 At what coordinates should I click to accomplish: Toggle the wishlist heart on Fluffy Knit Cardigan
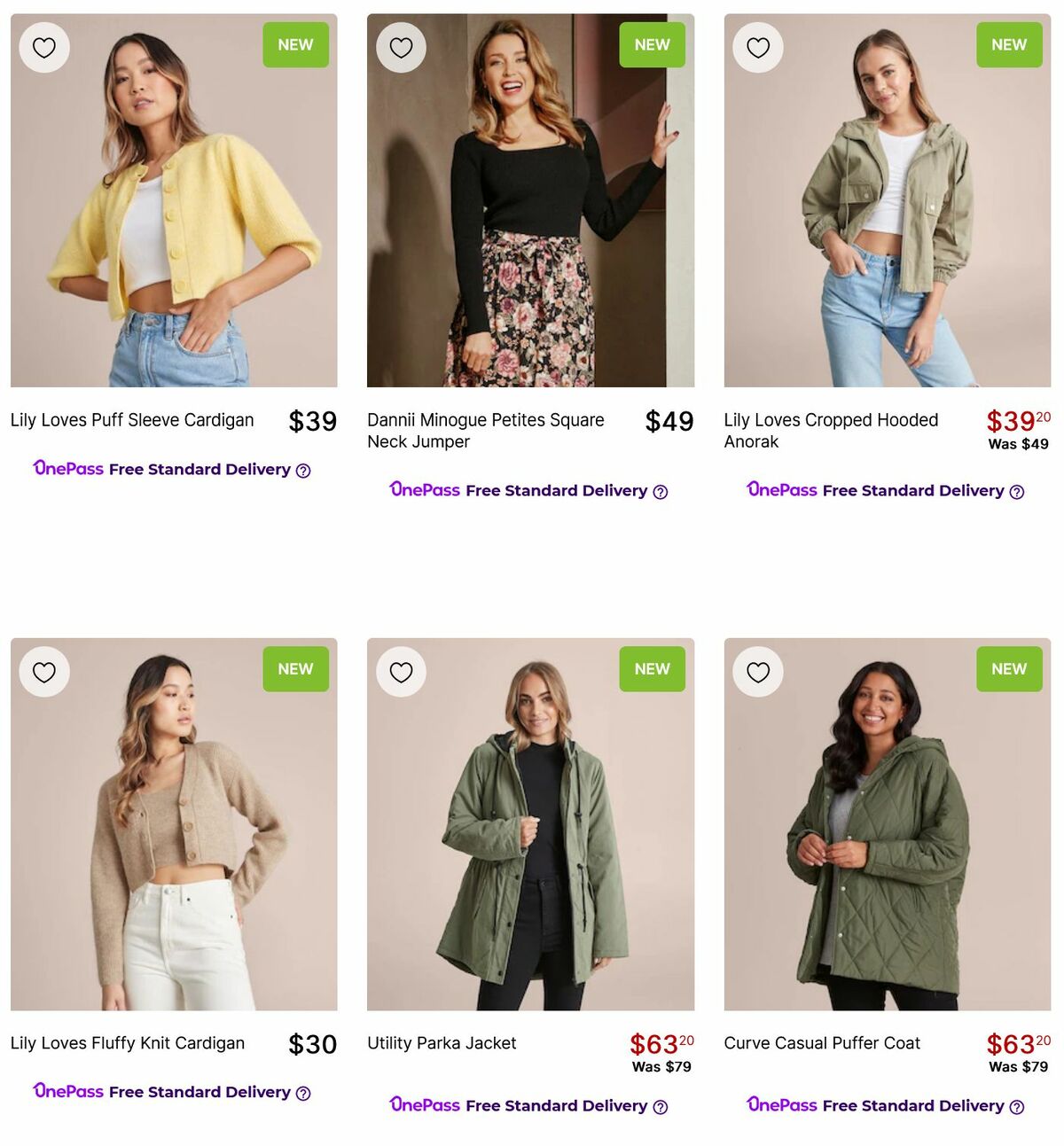(x=43, y=671)
